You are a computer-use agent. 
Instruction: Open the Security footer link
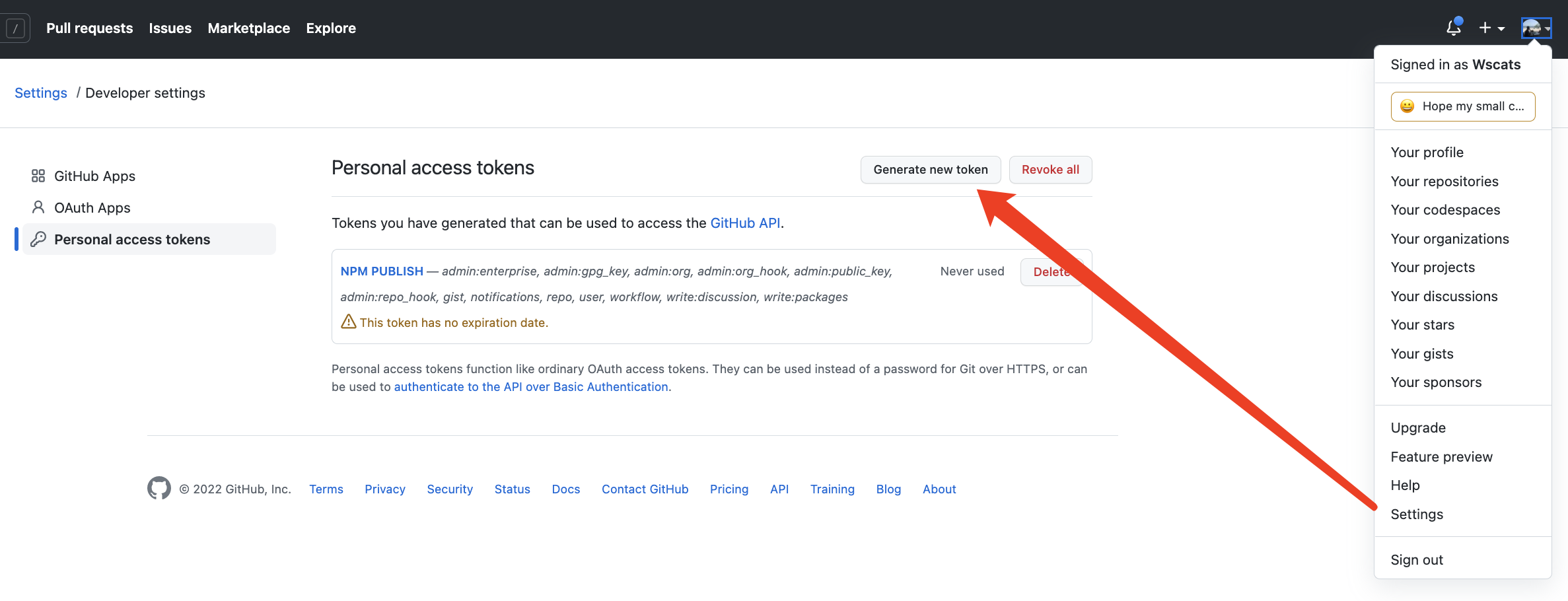(450, 489)
